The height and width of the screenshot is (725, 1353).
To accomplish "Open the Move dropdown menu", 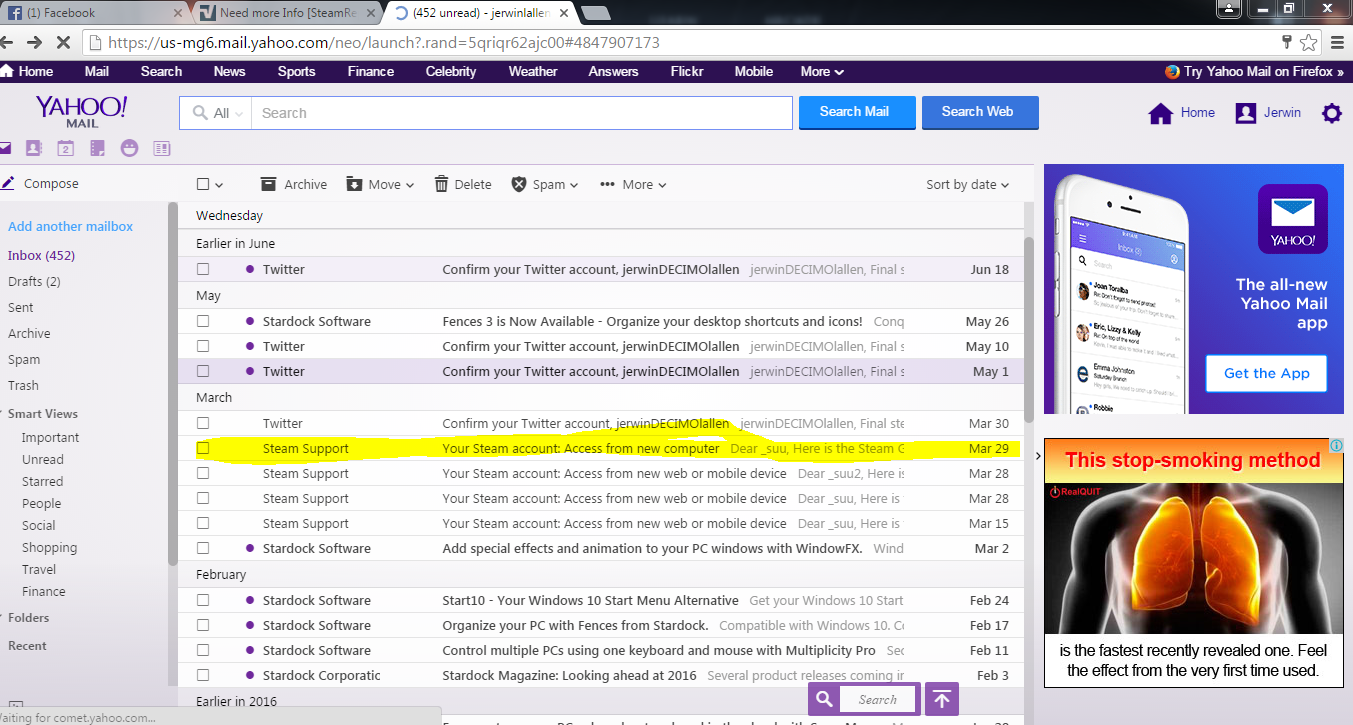I will 381,184.
